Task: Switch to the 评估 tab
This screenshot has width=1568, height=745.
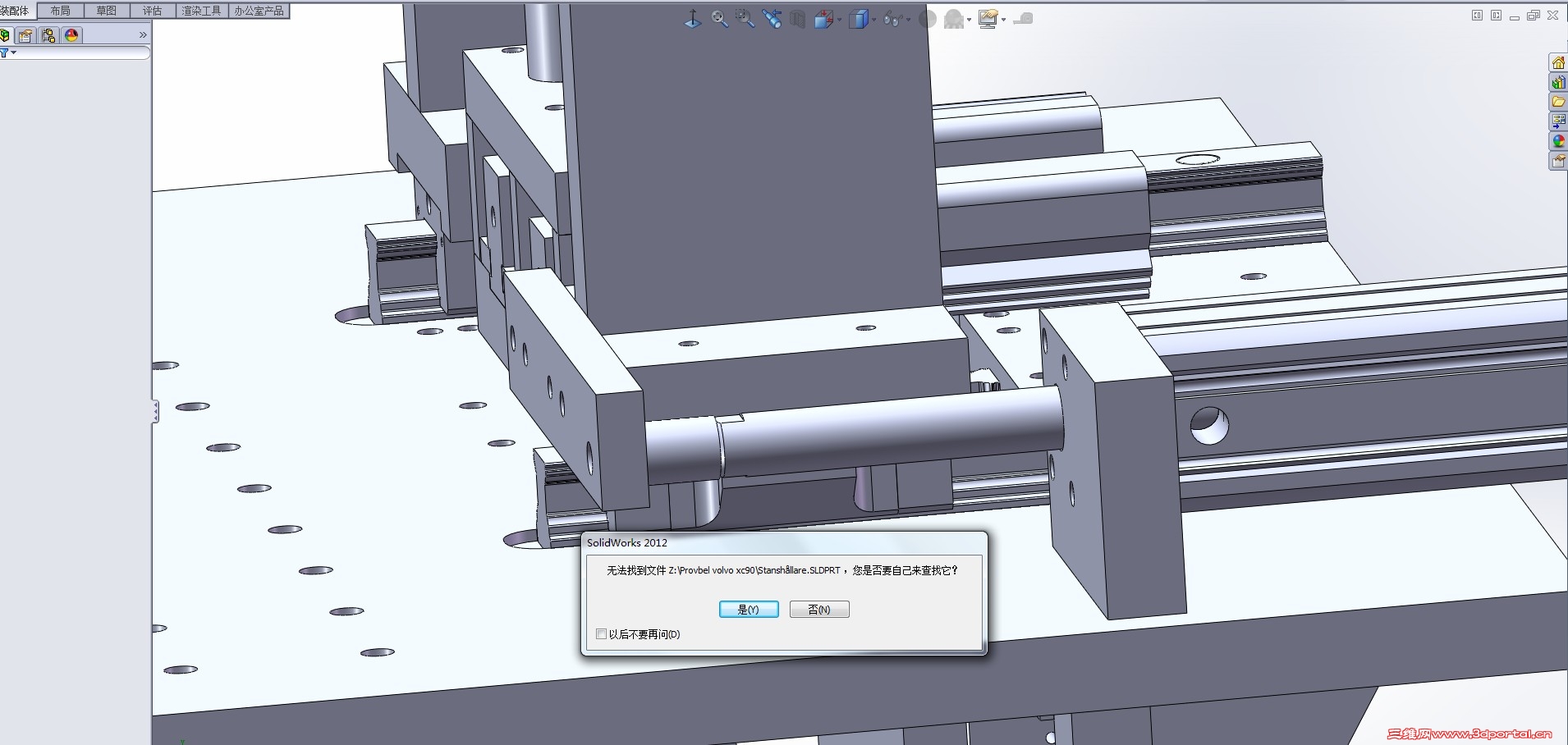Action: click(x=153, y=11)
